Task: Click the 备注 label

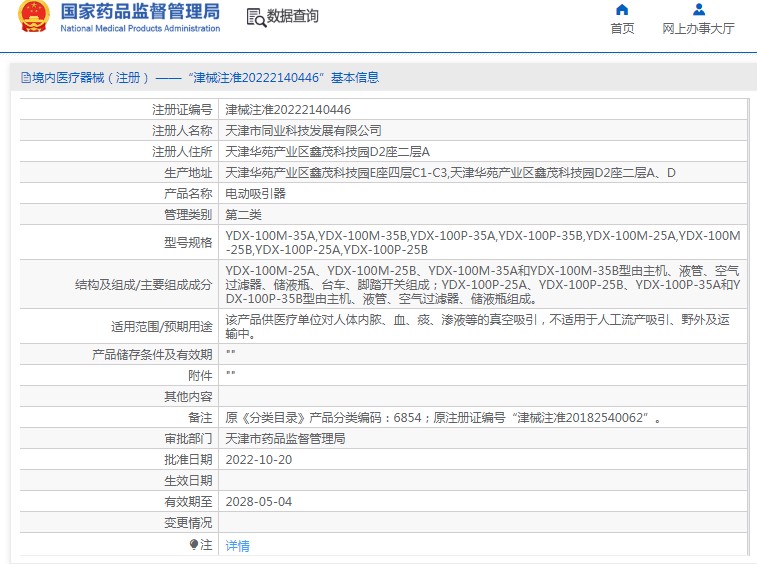Action: 200,418
